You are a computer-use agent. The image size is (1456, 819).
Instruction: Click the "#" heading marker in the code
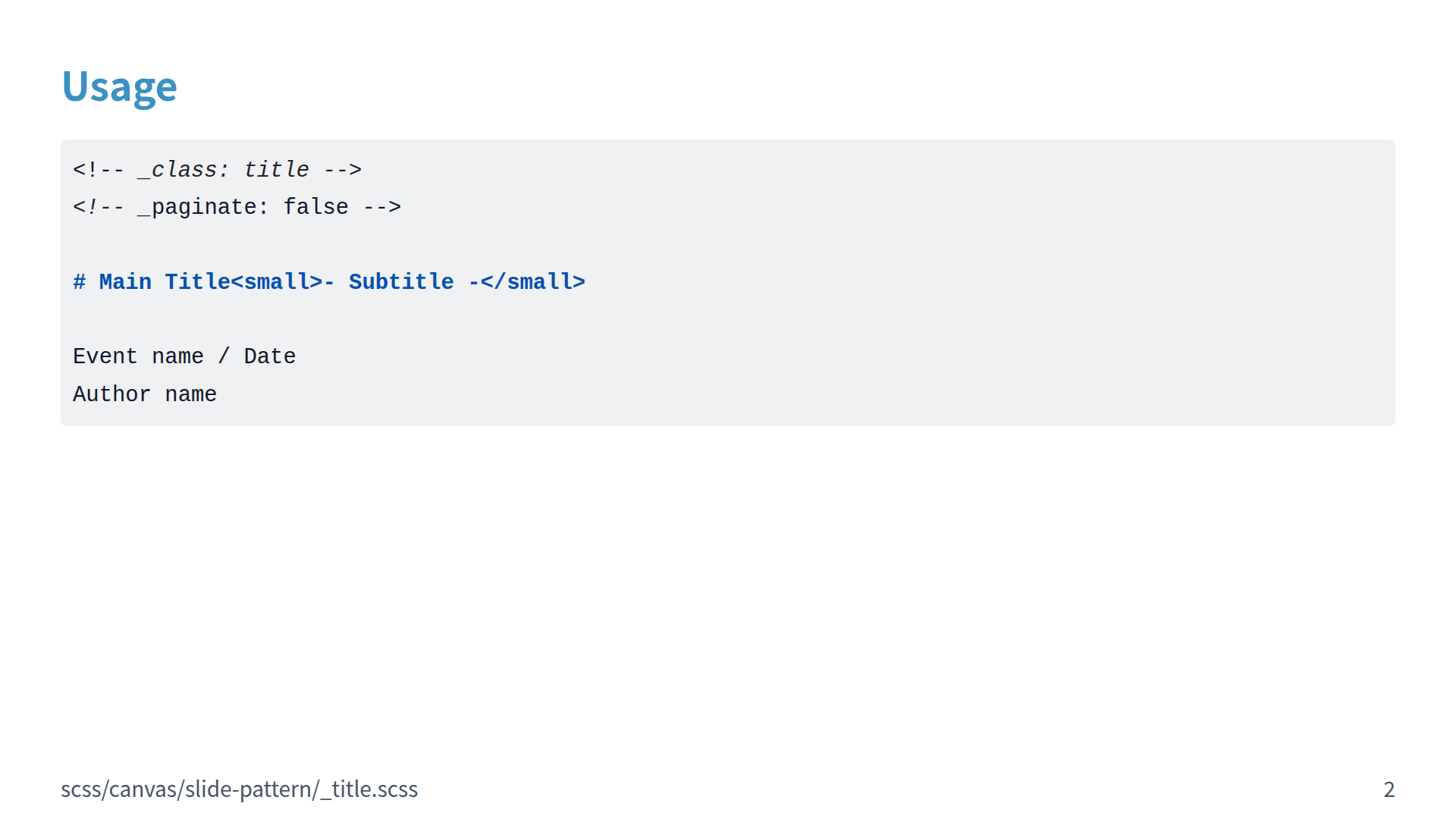79,282
